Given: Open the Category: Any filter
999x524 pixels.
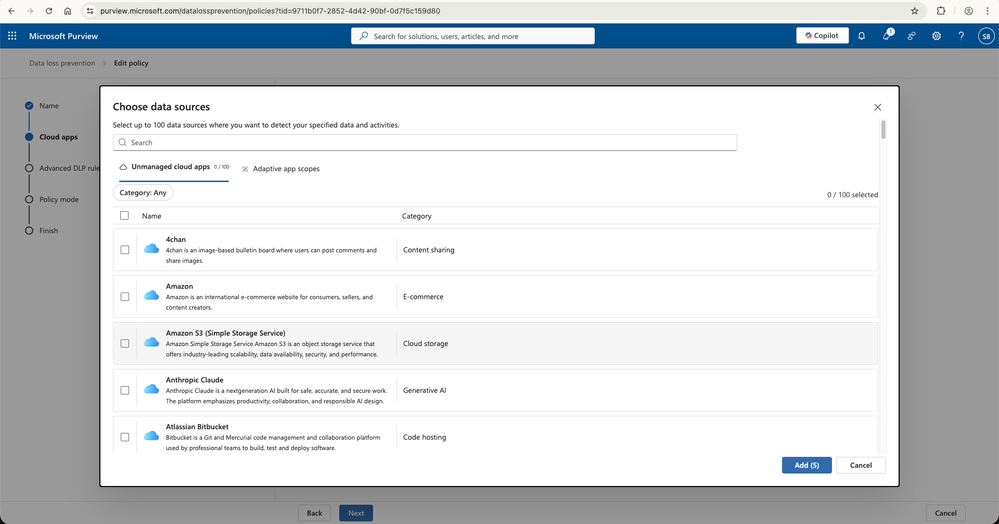Looking at the screenshot, I should (x=143, y=193).
